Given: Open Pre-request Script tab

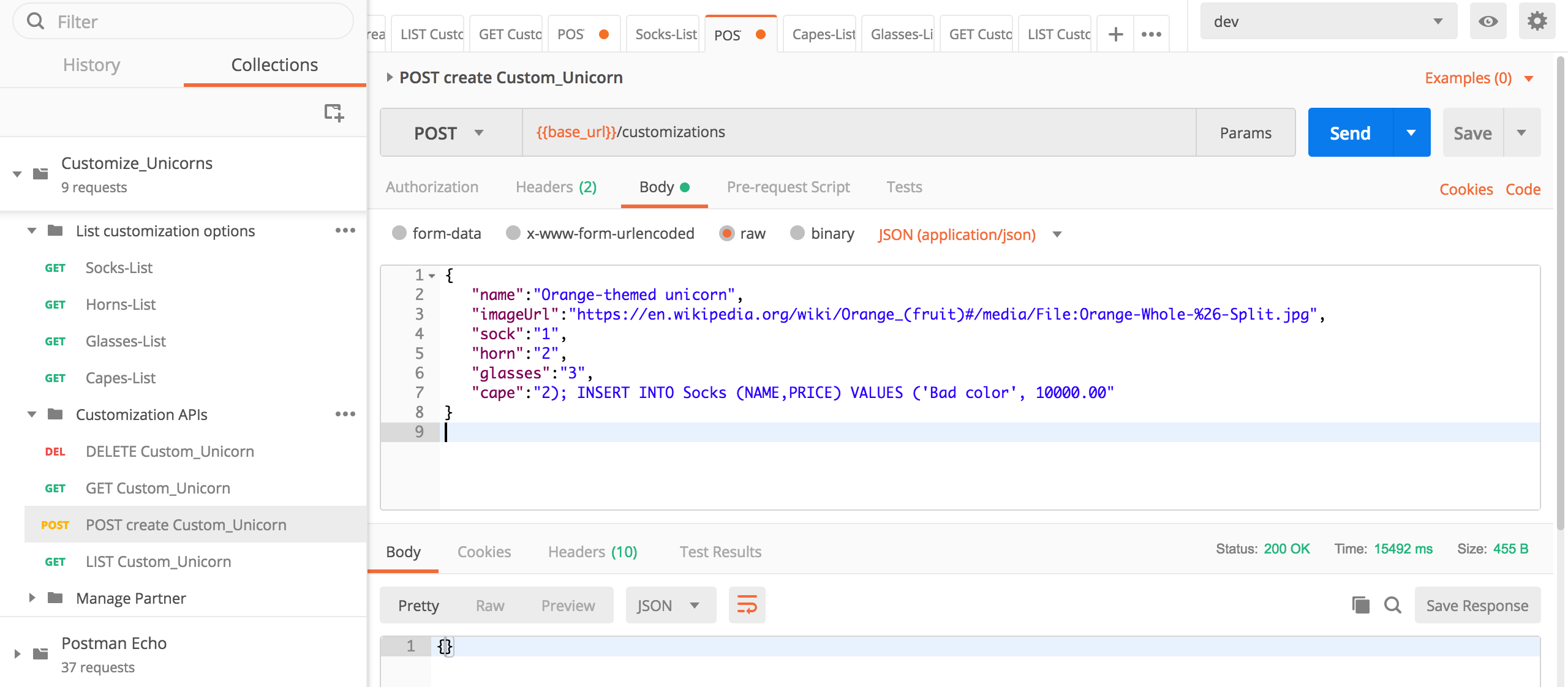Looking at the screenshot, I should coord(788,187).
